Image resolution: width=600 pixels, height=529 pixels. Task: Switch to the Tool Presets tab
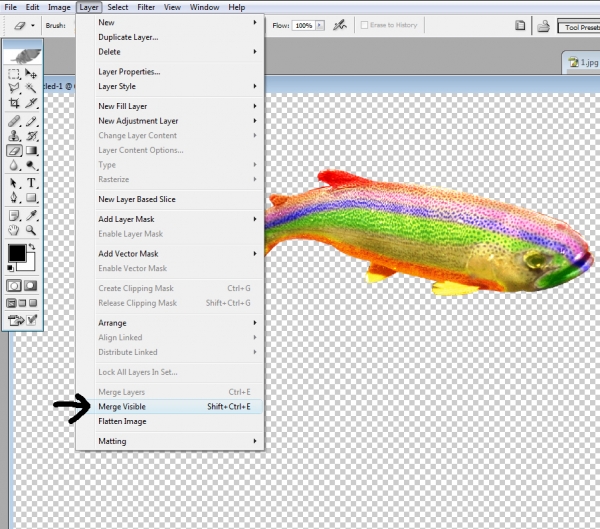click(x=580, y=28)
